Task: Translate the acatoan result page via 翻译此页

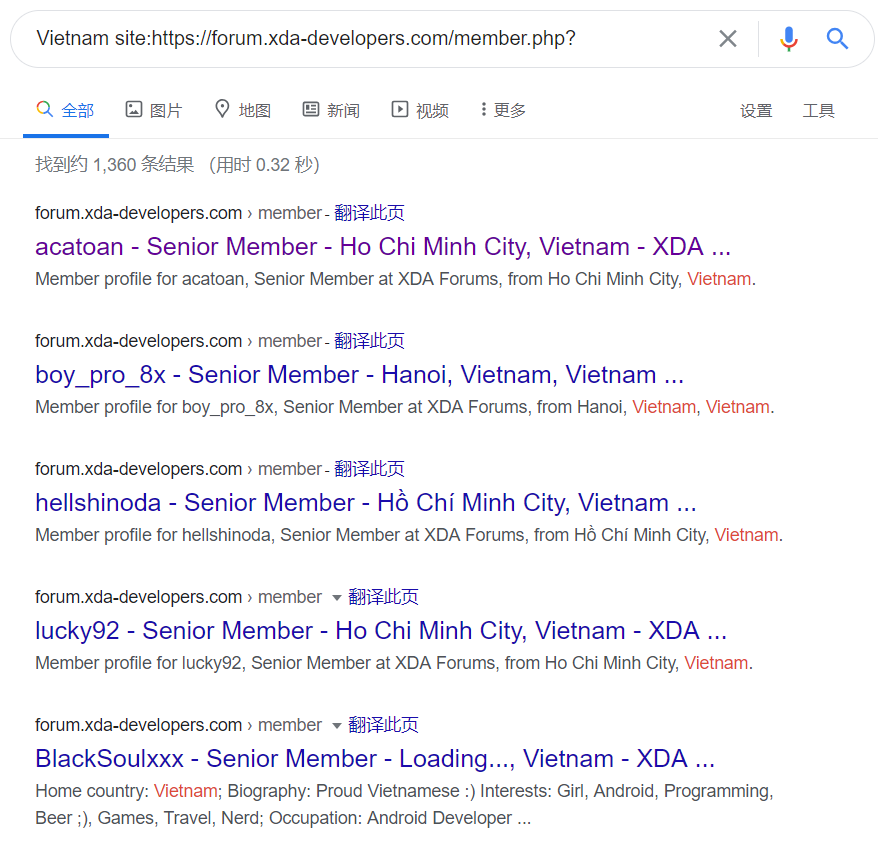Action: [x=370, y=213]
